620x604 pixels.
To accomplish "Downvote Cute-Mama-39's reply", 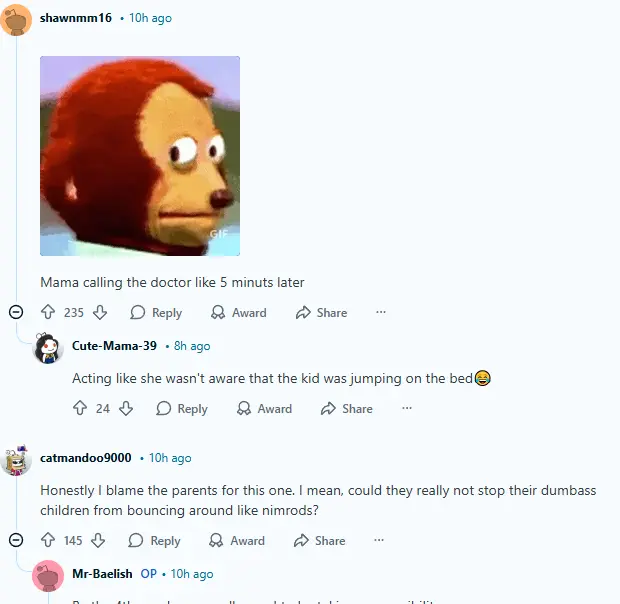I will (126, 408).
